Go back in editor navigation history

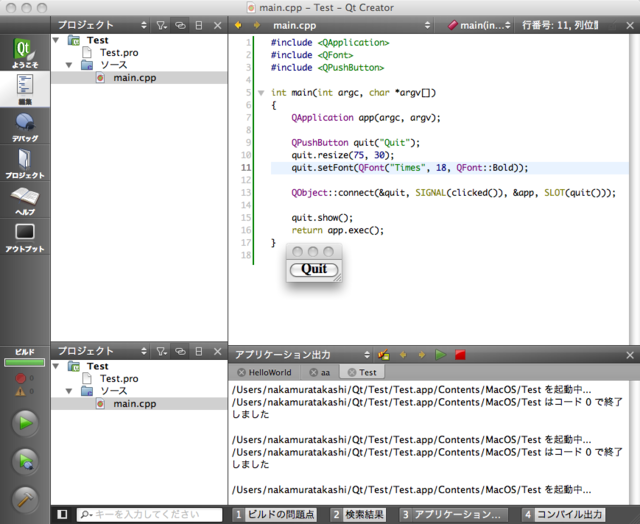[238, 25]
